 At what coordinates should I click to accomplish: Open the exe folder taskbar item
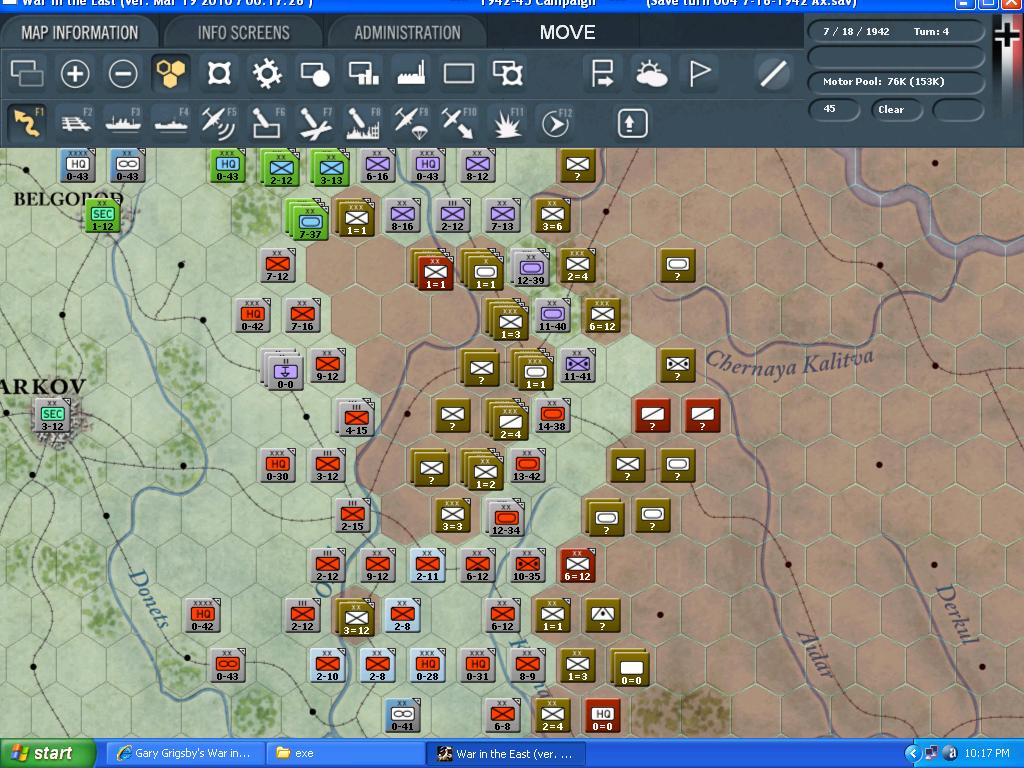pyautogui.click(x=345, y=754)
